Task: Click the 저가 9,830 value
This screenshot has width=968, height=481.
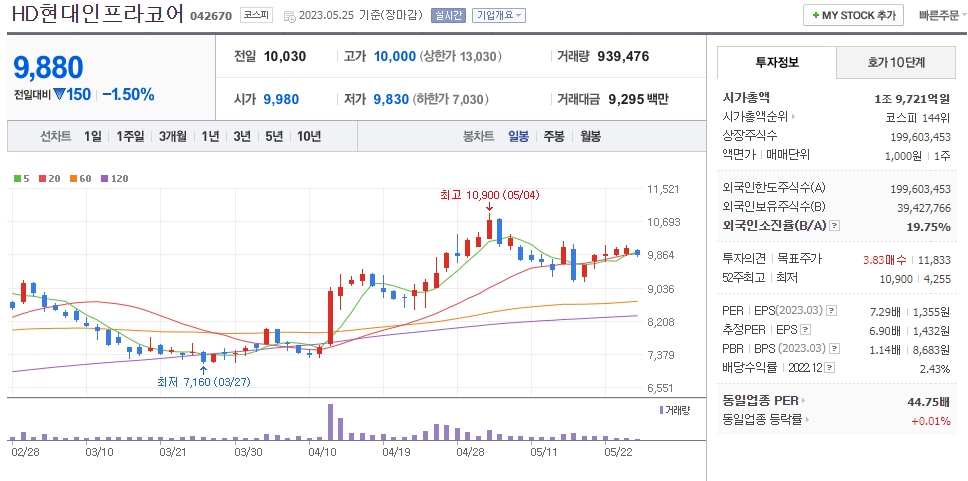Action: 391,99
